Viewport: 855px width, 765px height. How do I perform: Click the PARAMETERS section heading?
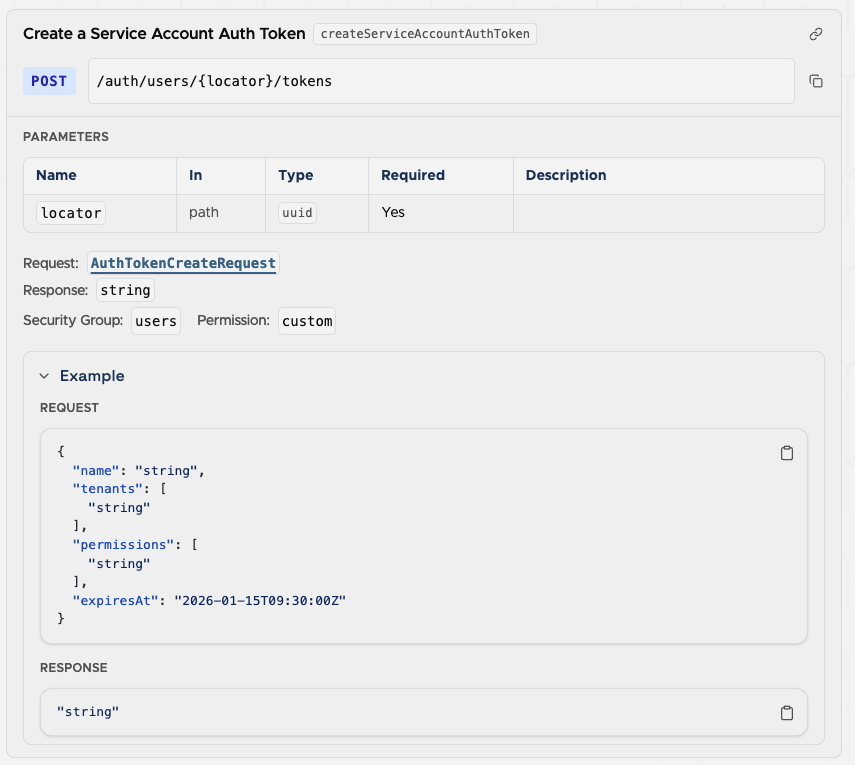[66, 137]
